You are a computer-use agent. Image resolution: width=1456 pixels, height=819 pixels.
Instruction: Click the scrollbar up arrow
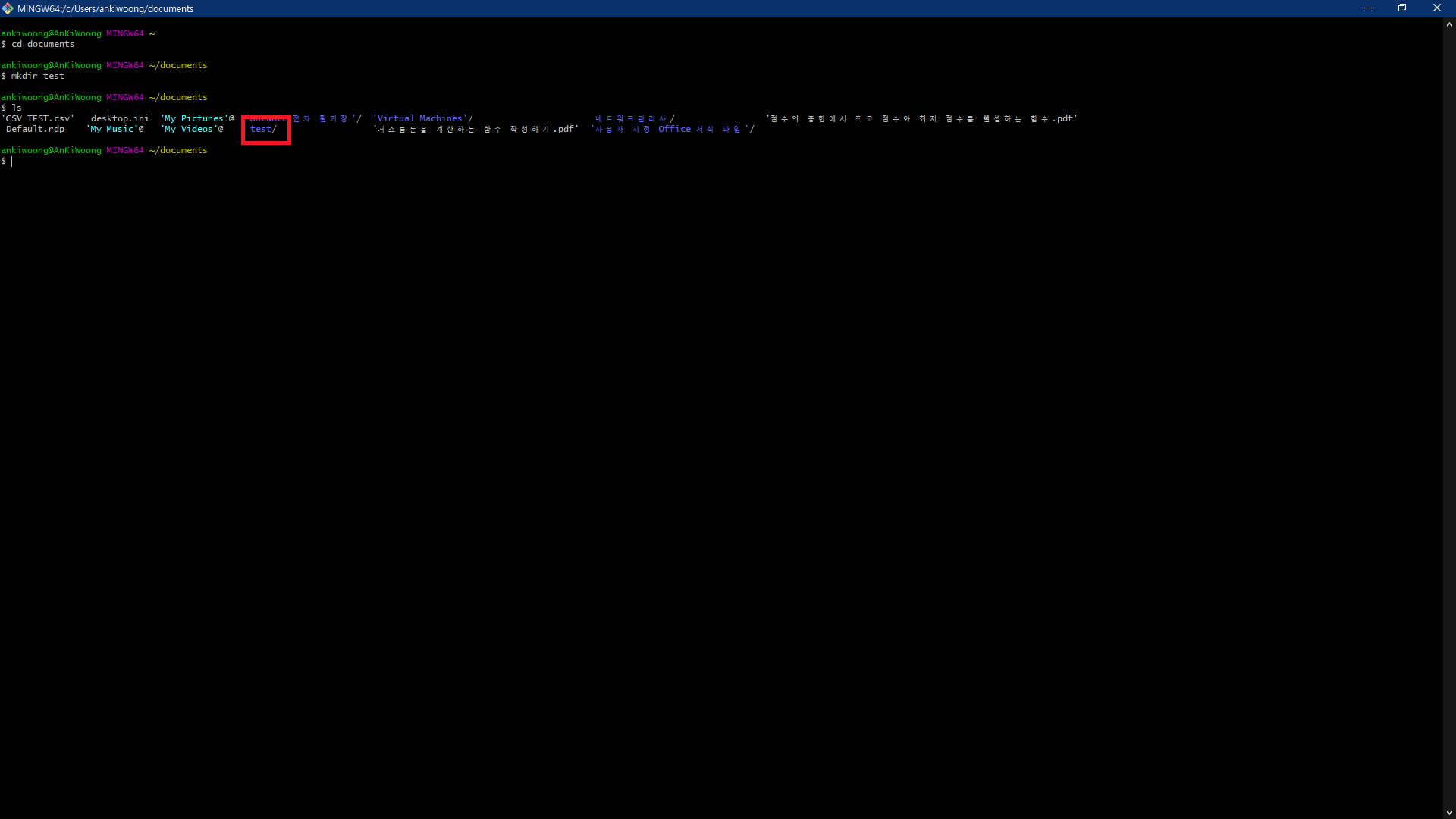pos(1449,24)
